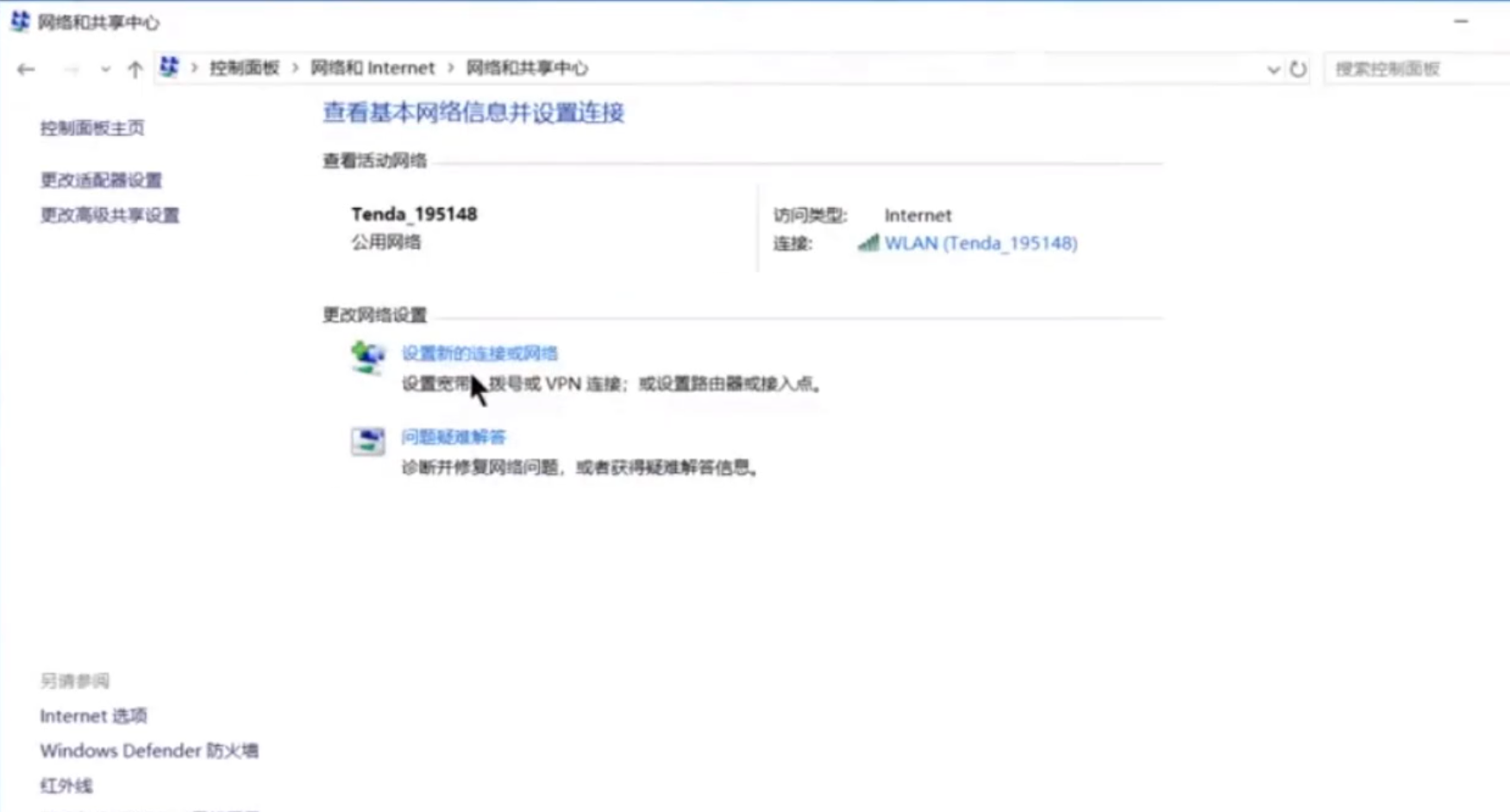Click the forward navigation arrow

71,69
